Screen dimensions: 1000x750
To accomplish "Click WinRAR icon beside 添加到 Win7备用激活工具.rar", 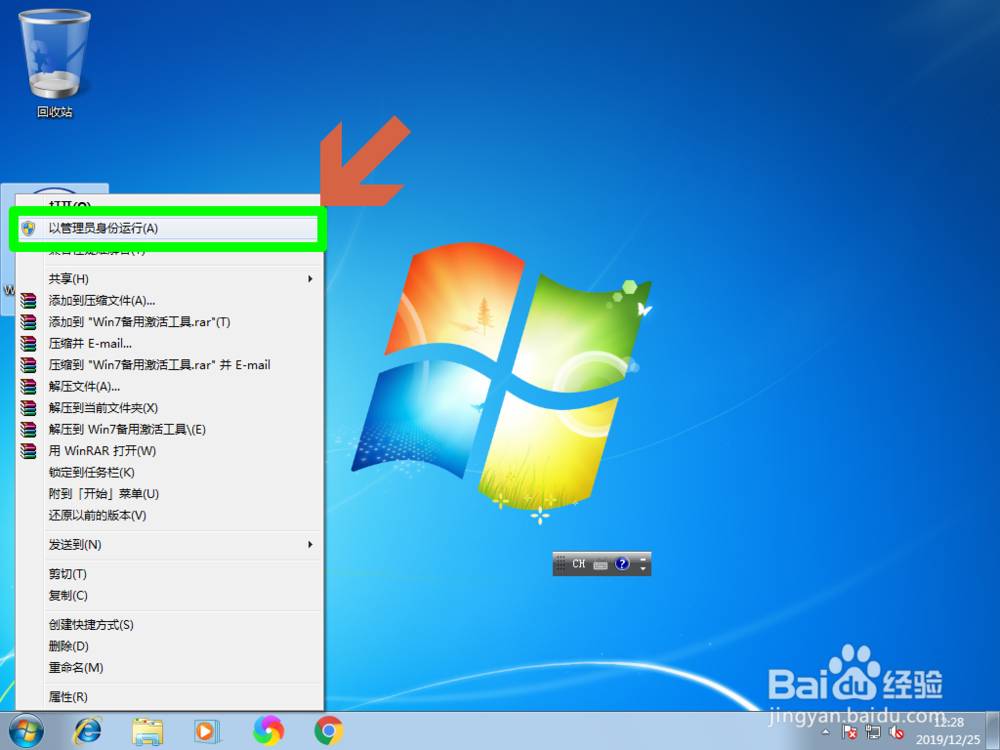I will (x=28, y=322).
